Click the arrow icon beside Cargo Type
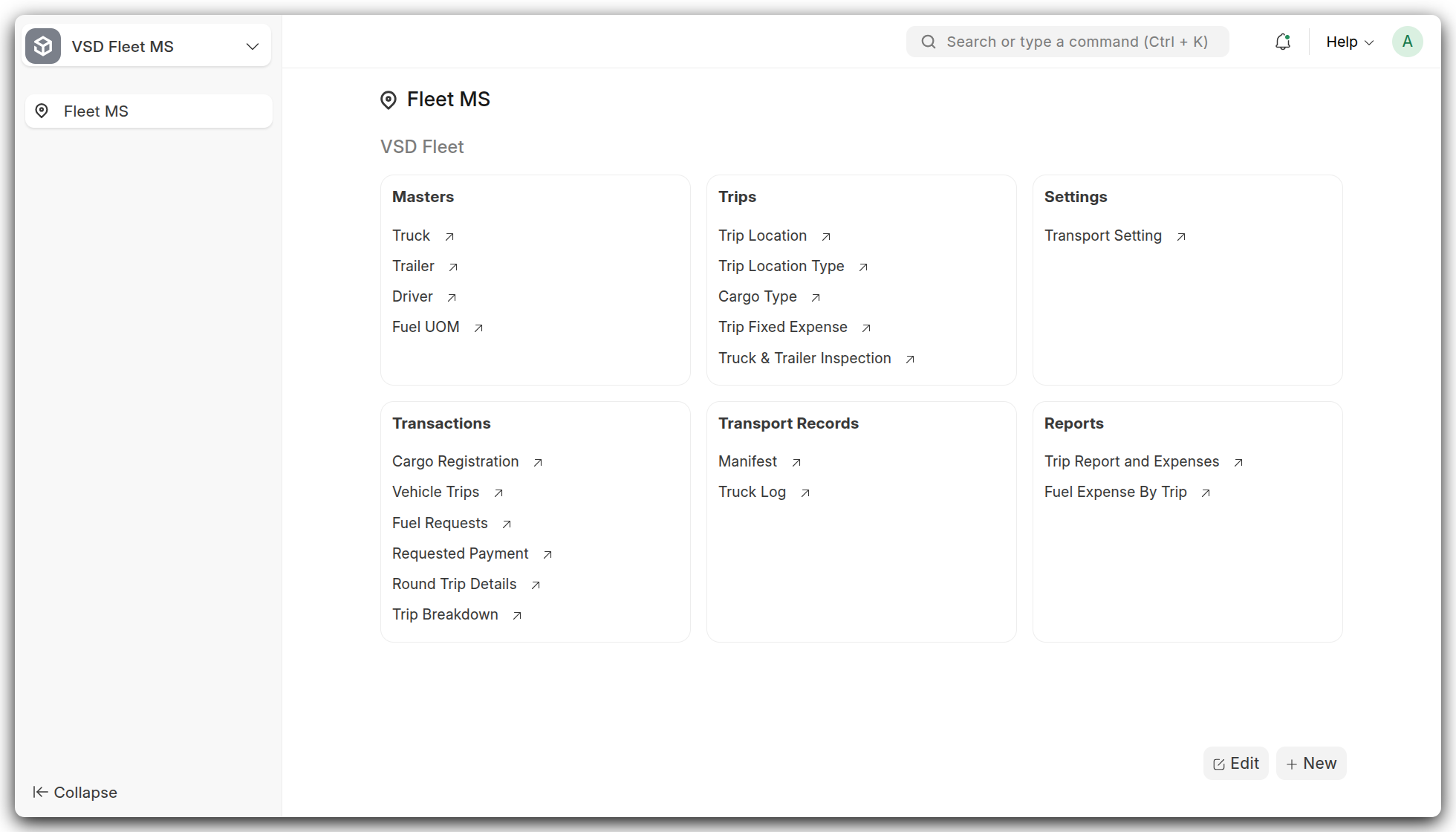Image resolution: width=1456 pixels, height=832 pixels. 816,298
